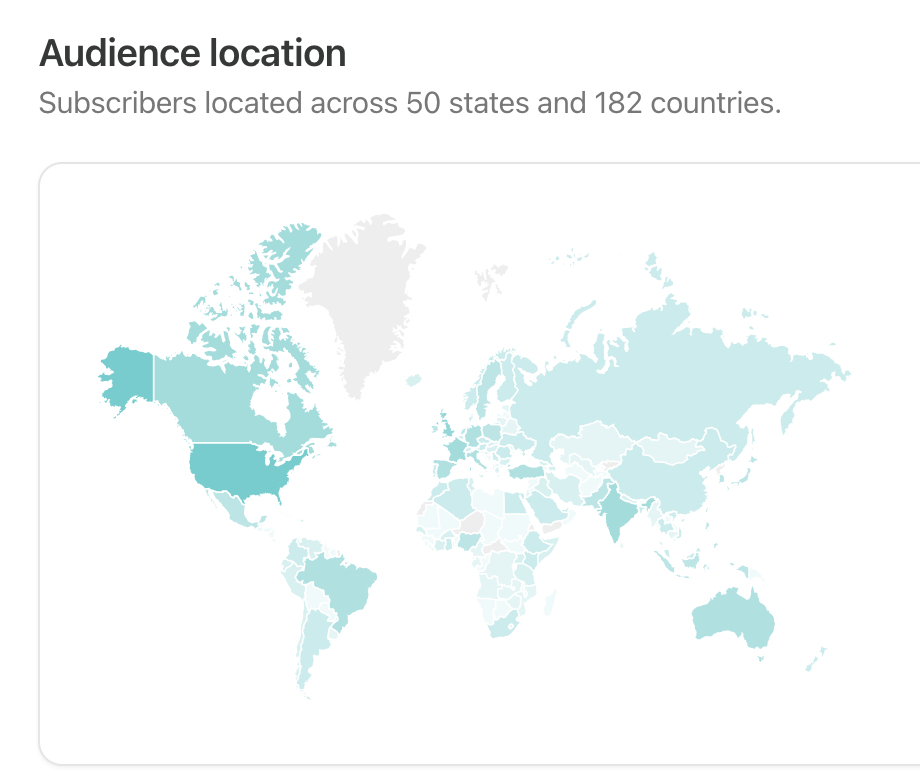Click the subscribers across 50 states subtitle

(409, 103)
